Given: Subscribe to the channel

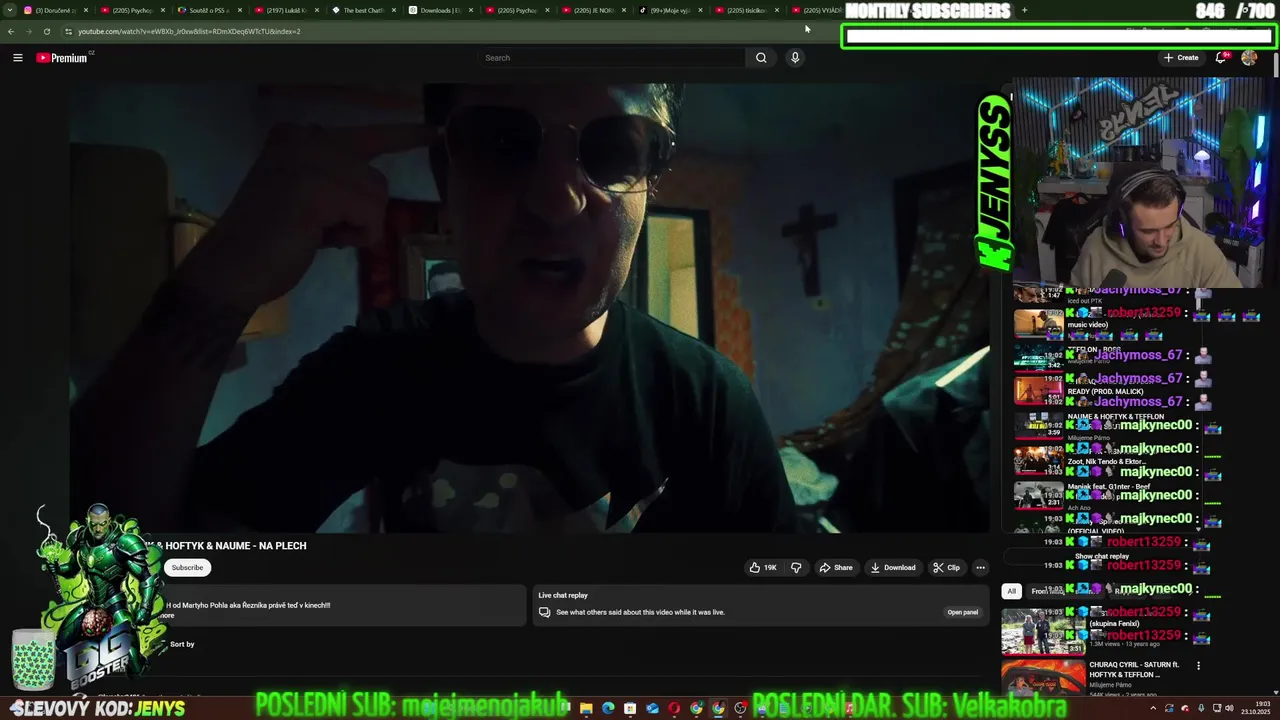Looking at the screenshot, I should tap(187, 568).
